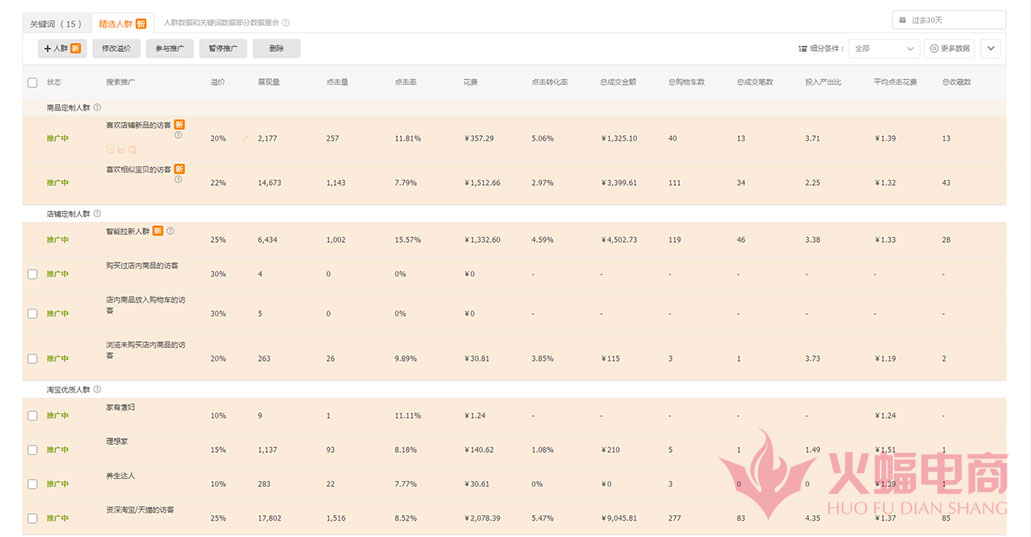Click the 修改溢价 button

pyautogui.click(x=116, y=48)
